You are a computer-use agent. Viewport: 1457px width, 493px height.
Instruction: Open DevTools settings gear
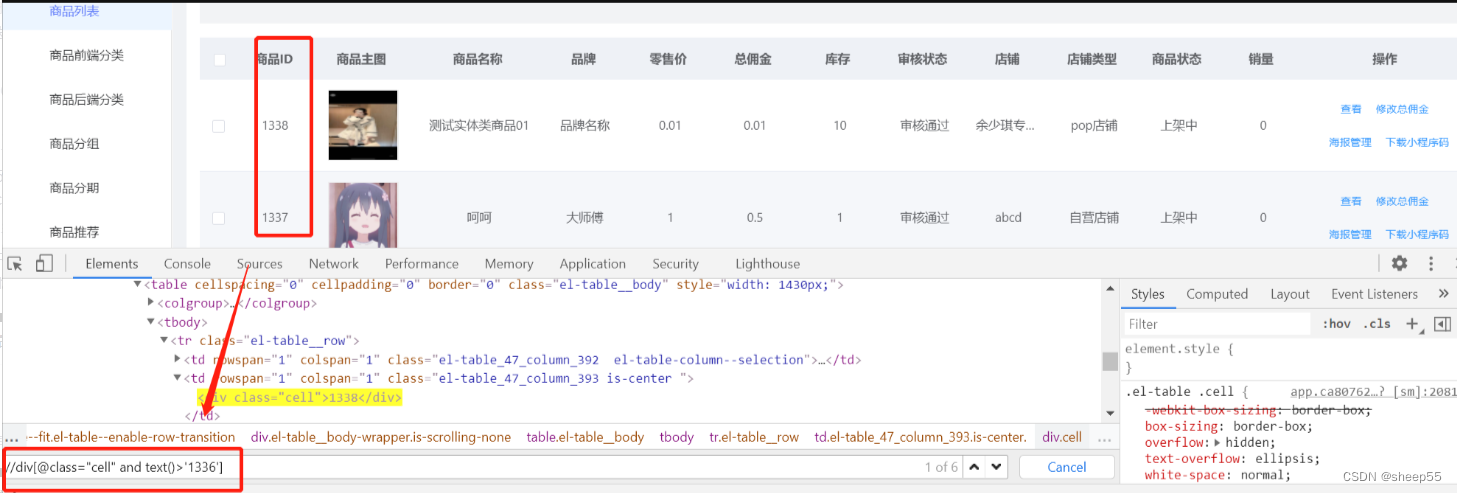coord(1399,263)
